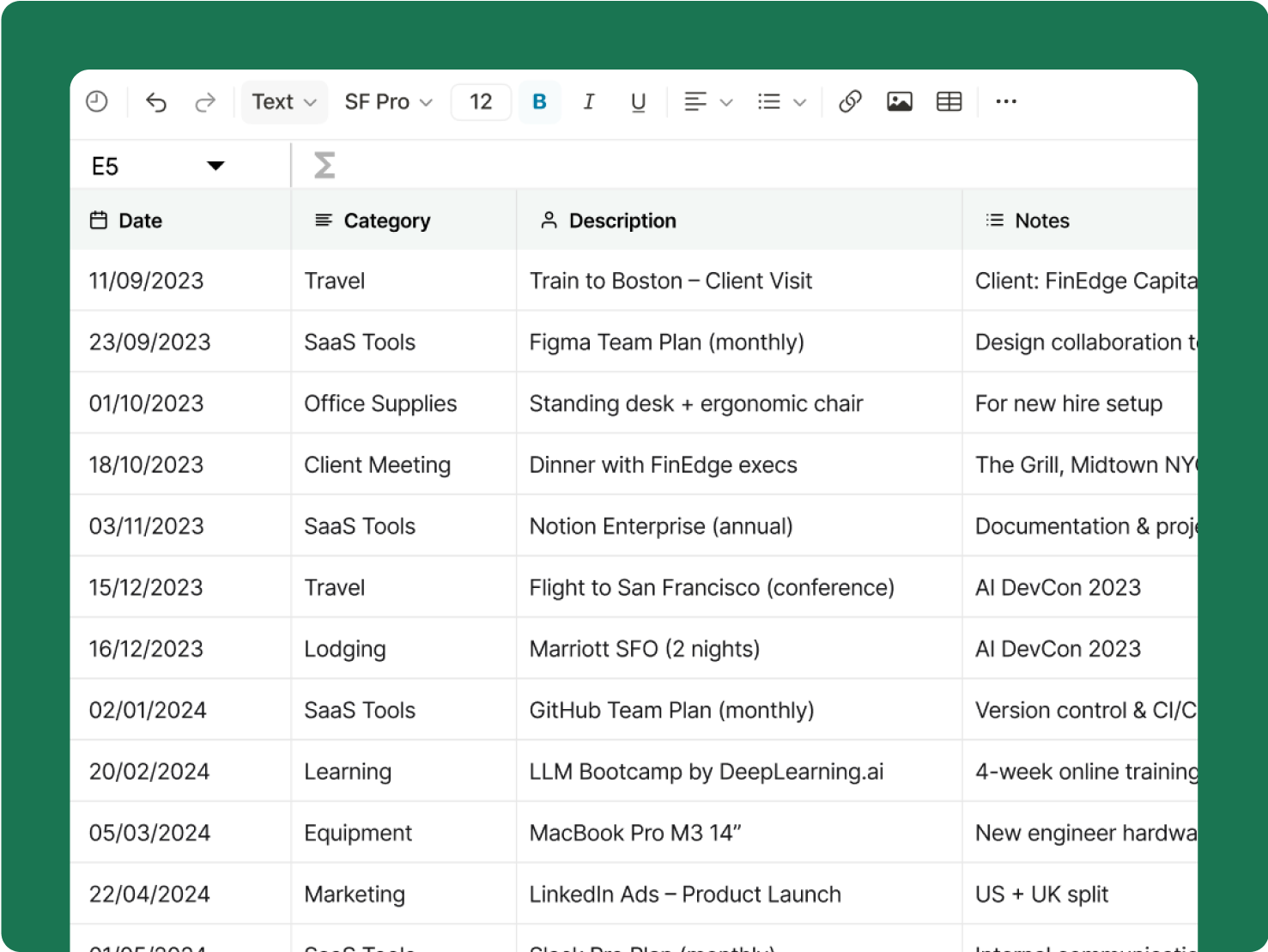Viewport: 1268px width, 952px height.
Task: Select the 4-week online training note
Action: [x=1080, y=772]
